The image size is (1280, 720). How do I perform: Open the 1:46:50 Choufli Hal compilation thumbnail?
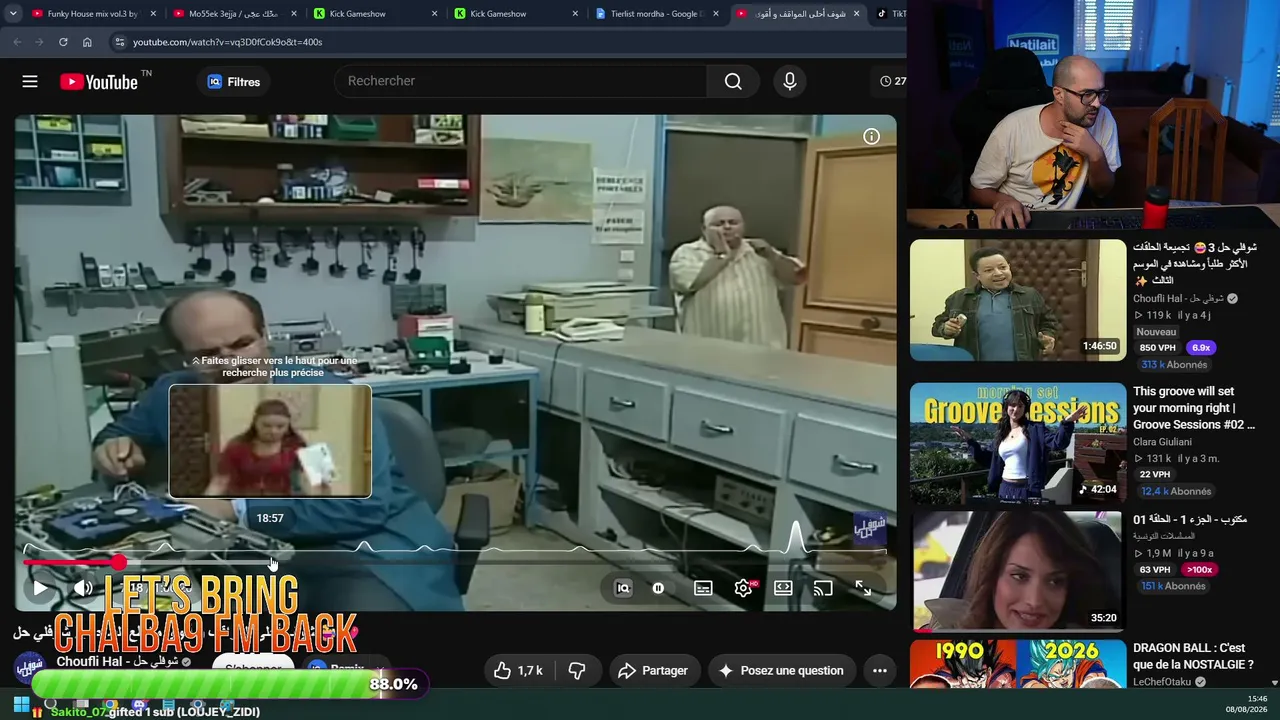click(1018, 300)
